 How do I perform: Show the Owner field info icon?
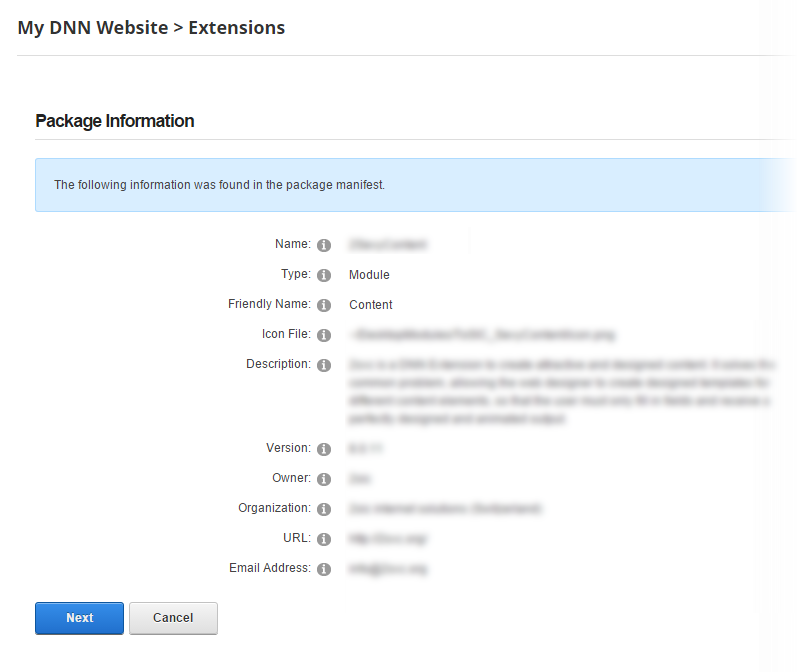(x=324, y=480)
